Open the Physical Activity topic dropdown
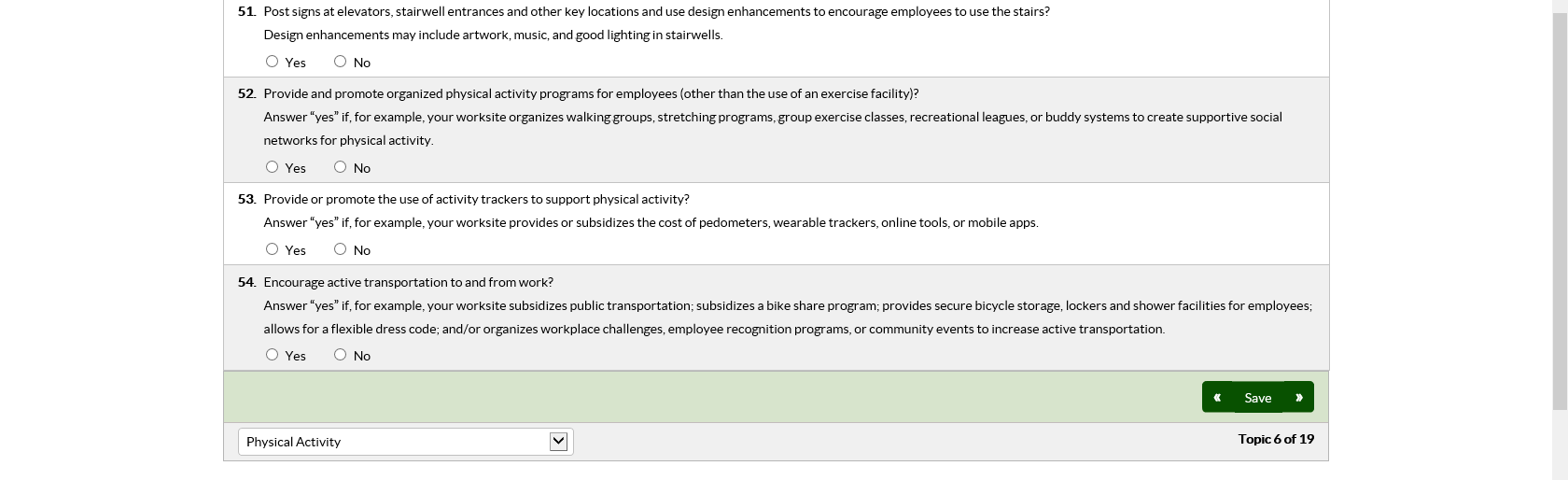Image resolution: width=1568 pixels, height=480 pixels. tap(405, 442)
